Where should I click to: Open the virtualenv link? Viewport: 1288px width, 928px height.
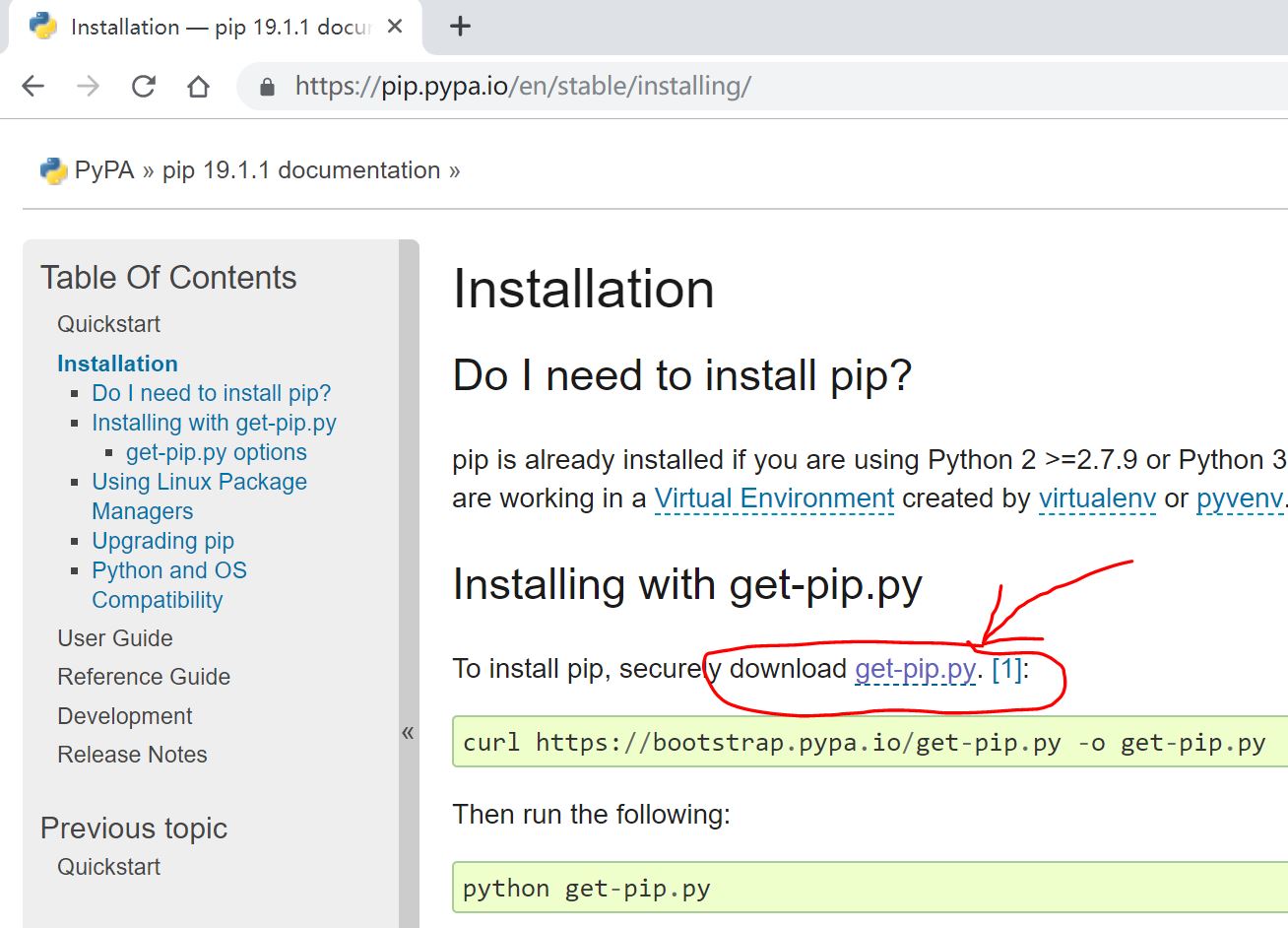(1097, 498)
